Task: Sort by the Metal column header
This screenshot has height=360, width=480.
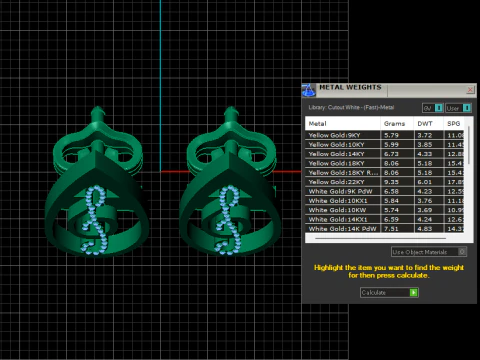Action: coord(343,124)
